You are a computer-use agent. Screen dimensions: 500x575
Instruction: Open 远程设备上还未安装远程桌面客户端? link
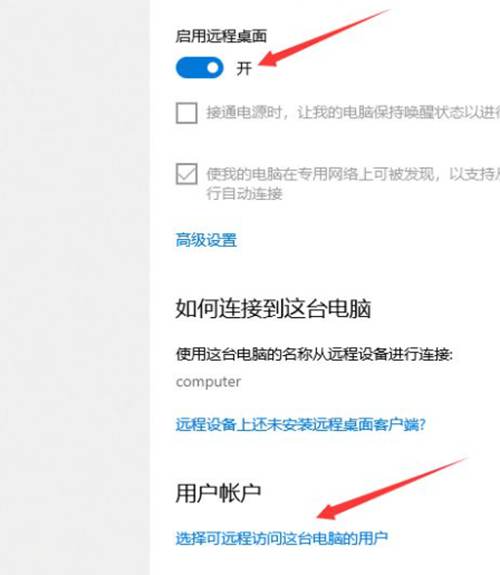click(x=300, y=425)
